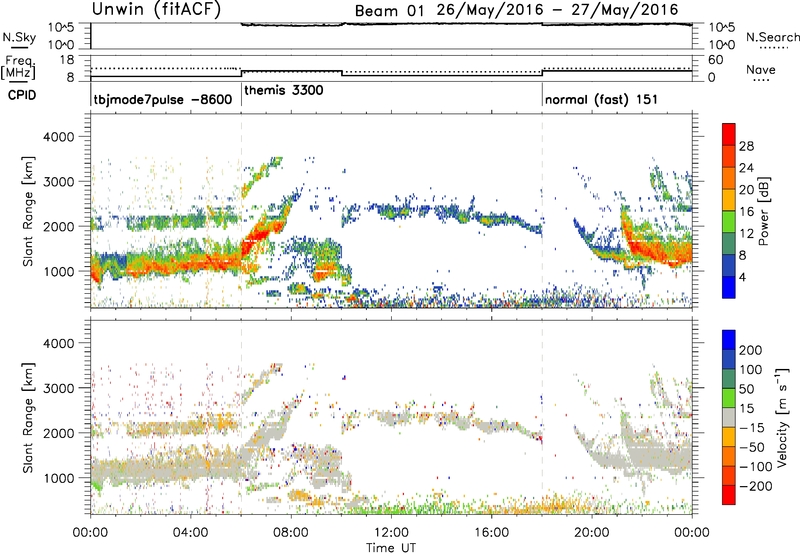This screenshot has height=554, width=800.
Task: Click the '20:00' time tick label
Action: 591,533
